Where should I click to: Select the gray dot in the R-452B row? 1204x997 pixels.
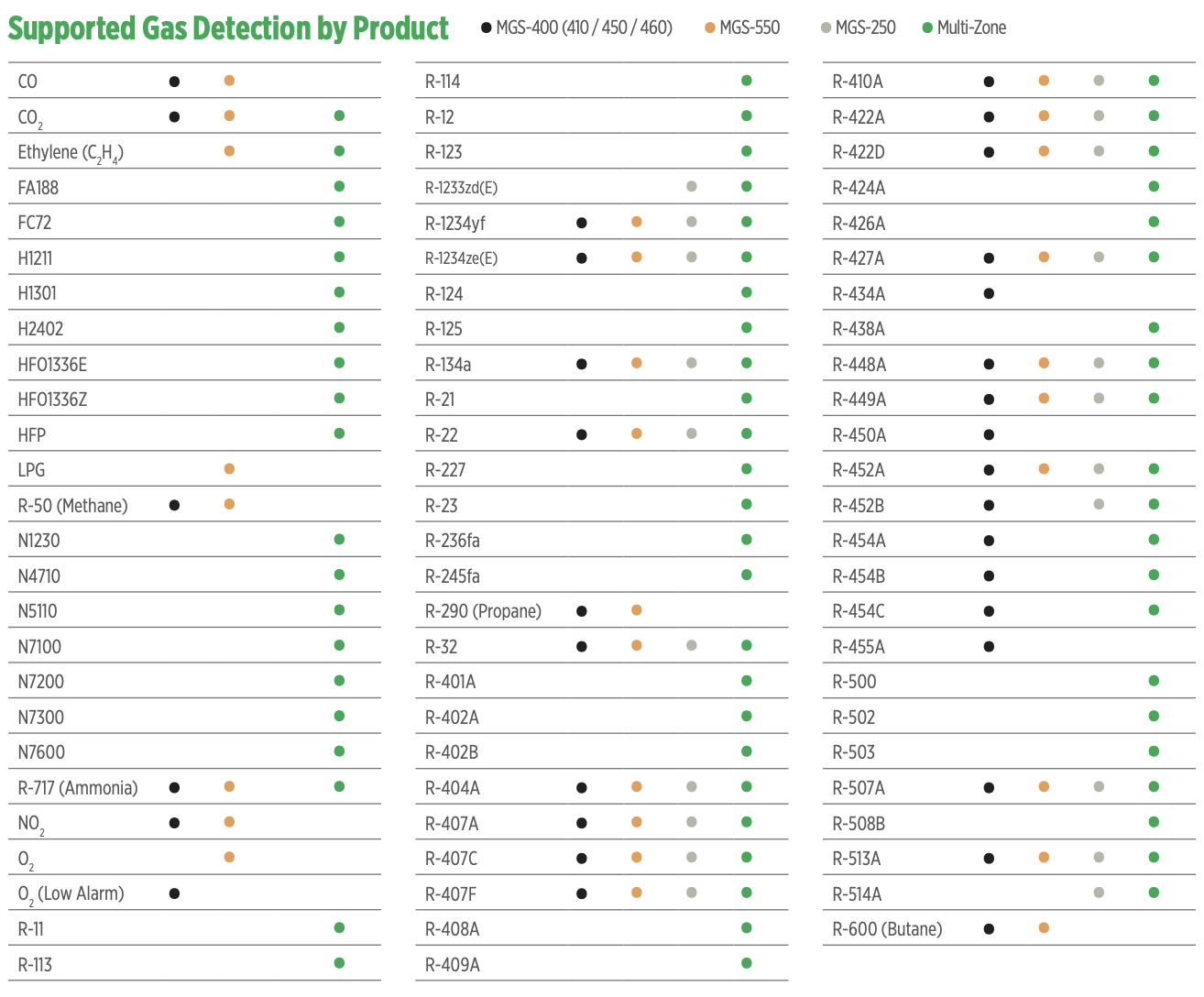click(x=1099, y=505)
